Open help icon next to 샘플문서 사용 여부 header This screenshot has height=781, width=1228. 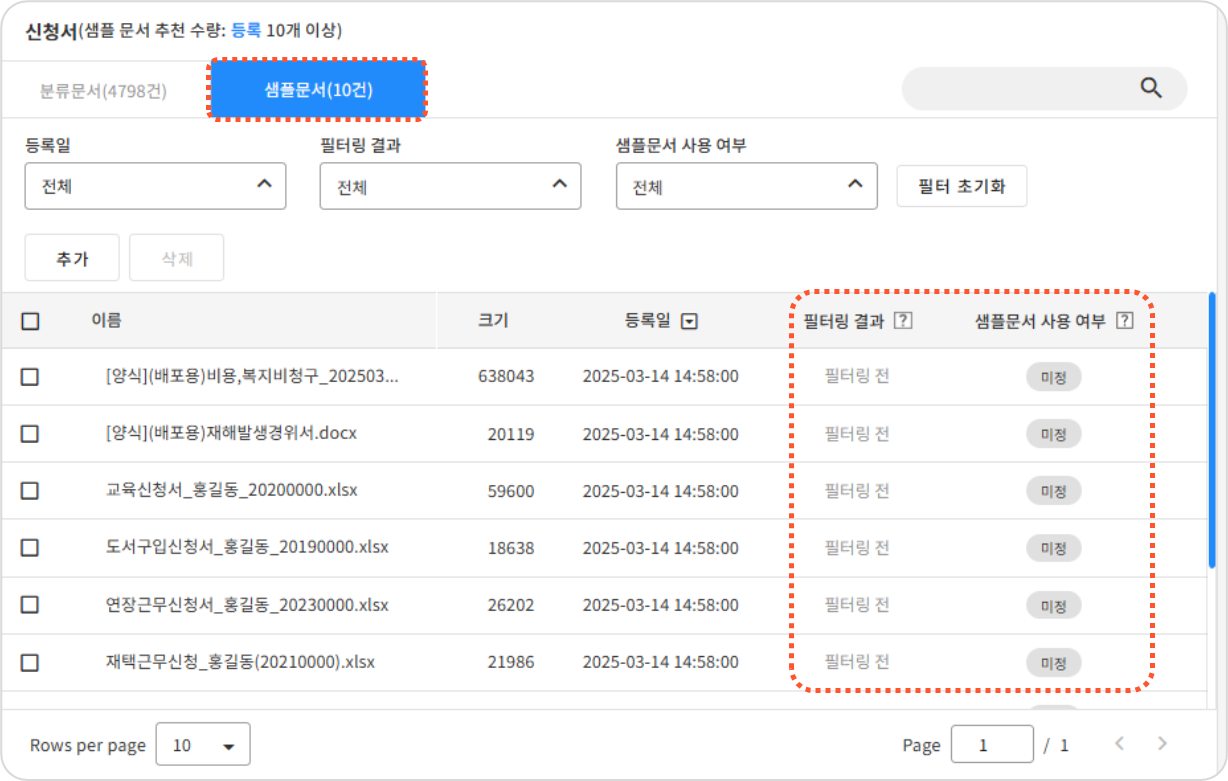point(1124,321)
